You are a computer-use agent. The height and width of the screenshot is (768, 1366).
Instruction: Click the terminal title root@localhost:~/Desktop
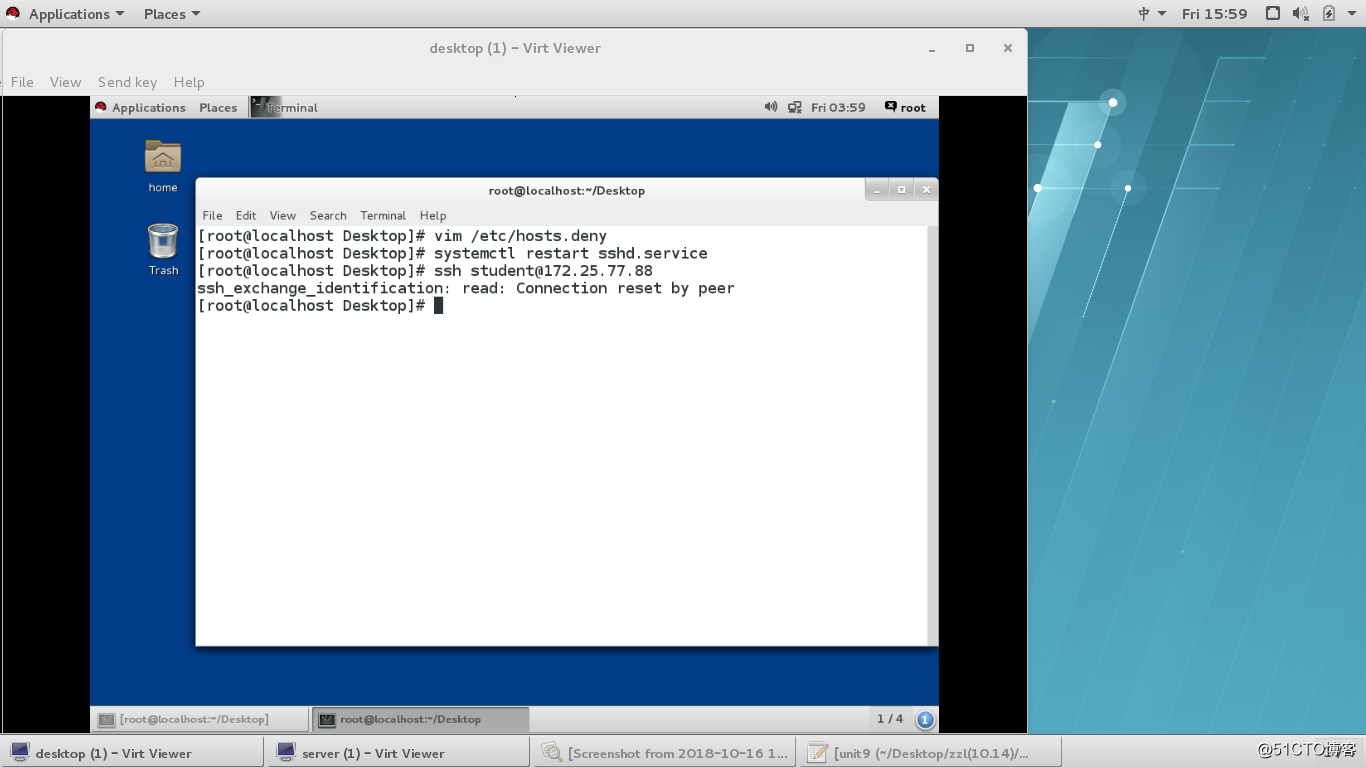(x=567, y=191)
